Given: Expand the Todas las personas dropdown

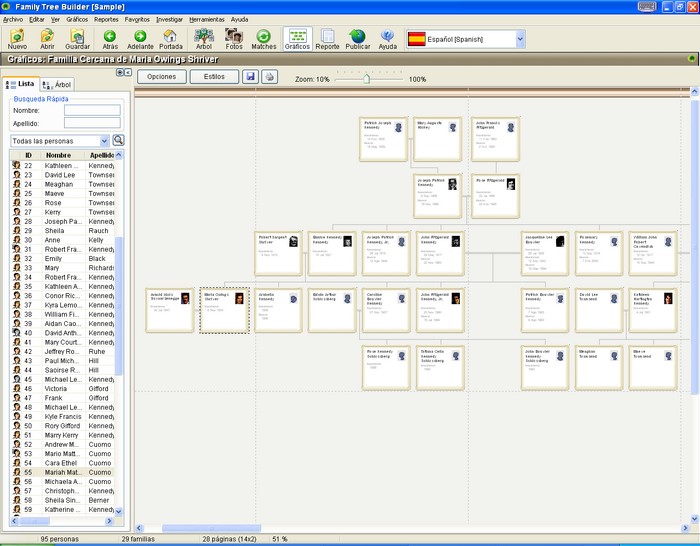Looking at the screenshot, I should point(104,141).
